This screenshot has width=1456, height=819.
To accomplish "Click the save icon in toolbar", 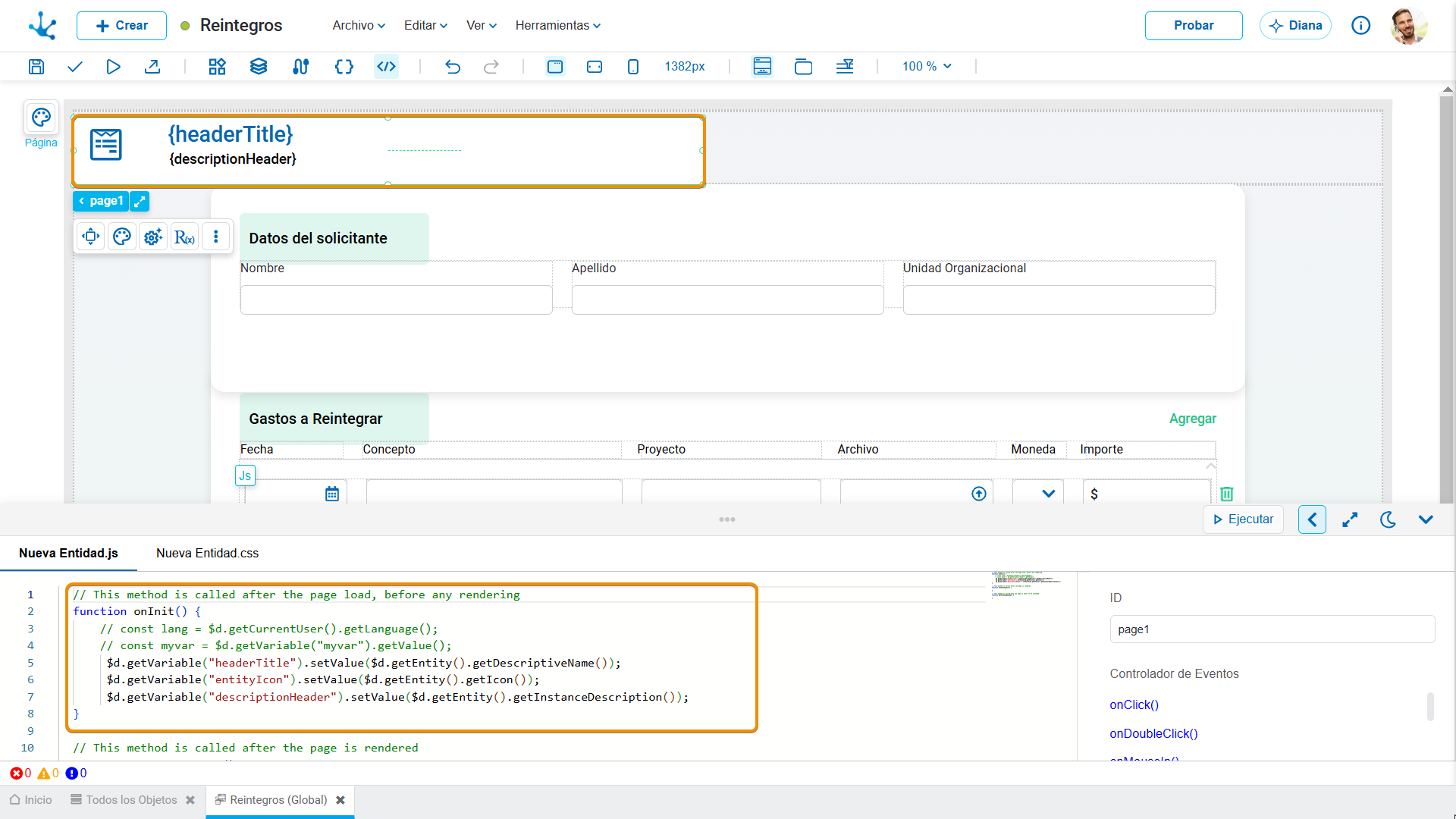I will tap(36, 67).
